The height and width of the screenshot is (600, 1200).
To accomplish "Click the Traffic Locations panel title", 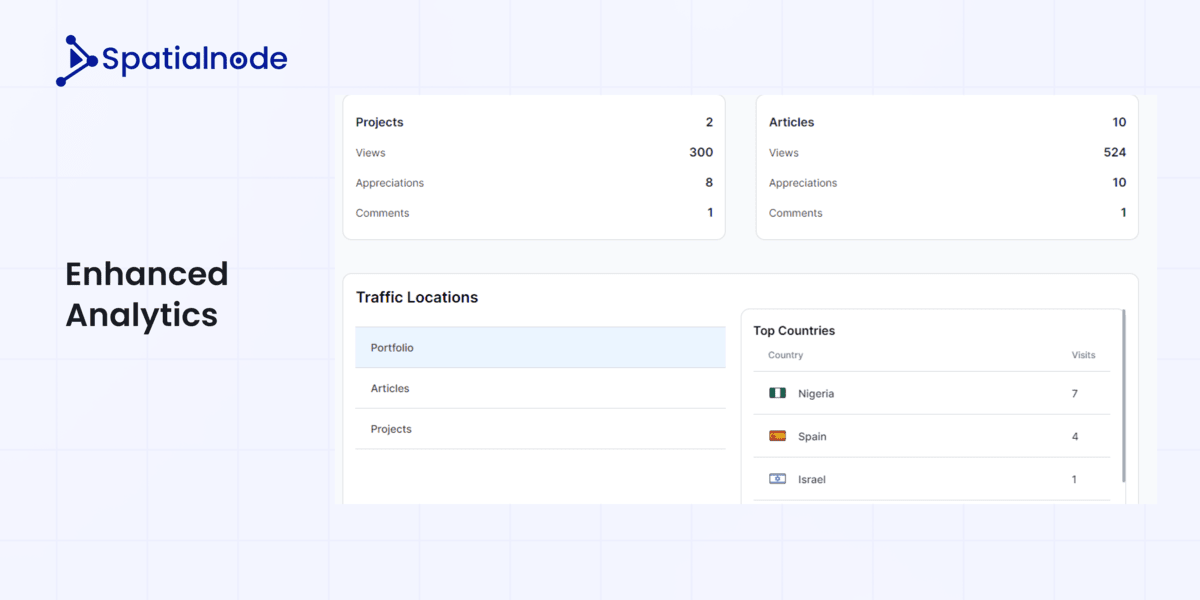I will click(417, 297).
